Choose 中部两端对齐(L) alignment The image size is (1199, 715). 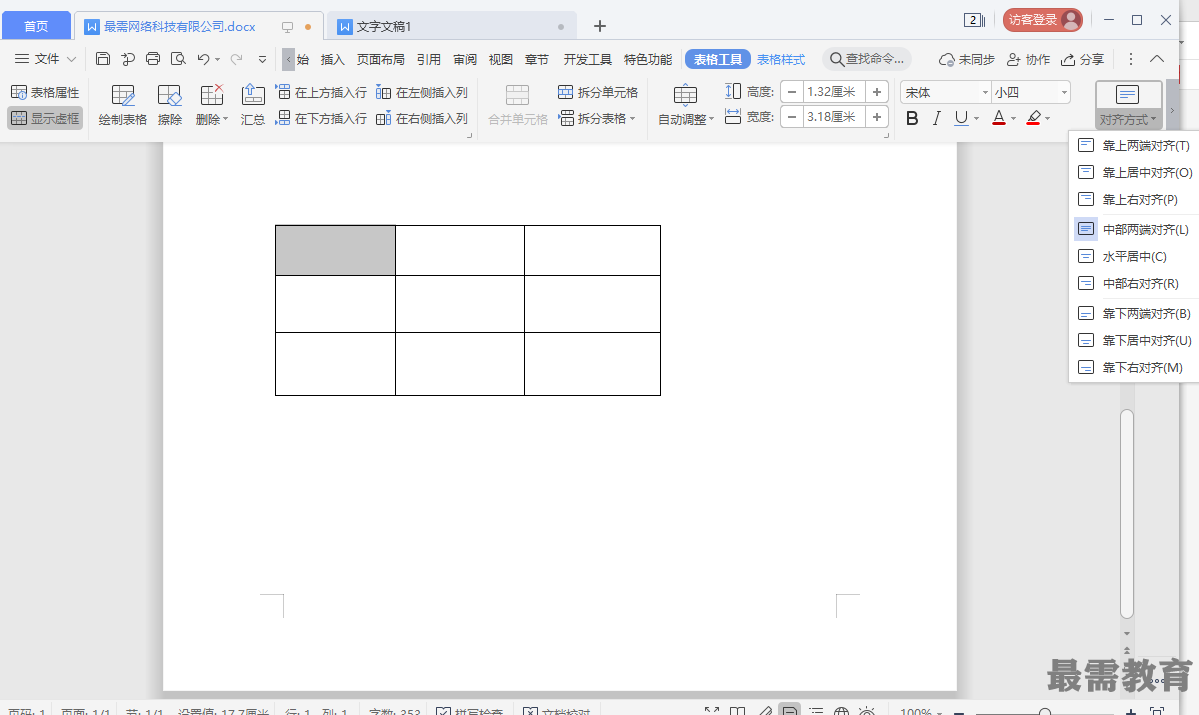coord(1134,229)
